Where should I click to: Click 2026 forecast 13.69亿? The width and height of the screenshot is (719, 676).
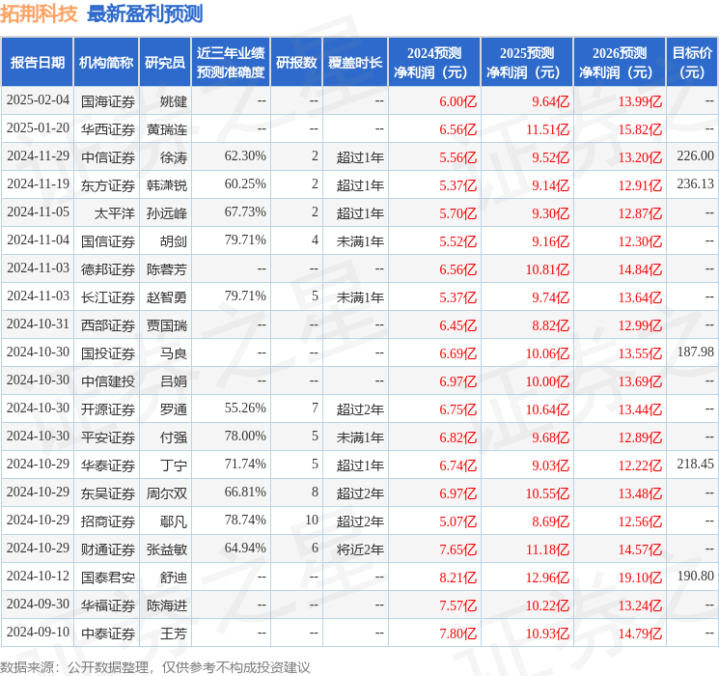pyautogui.click(x=640, y=381)
